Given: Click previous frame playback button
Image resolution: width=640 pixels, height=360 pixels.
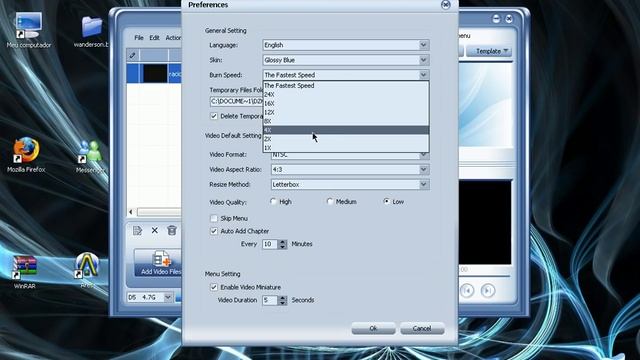Looking at the screenshot, I should coord(467,291).
